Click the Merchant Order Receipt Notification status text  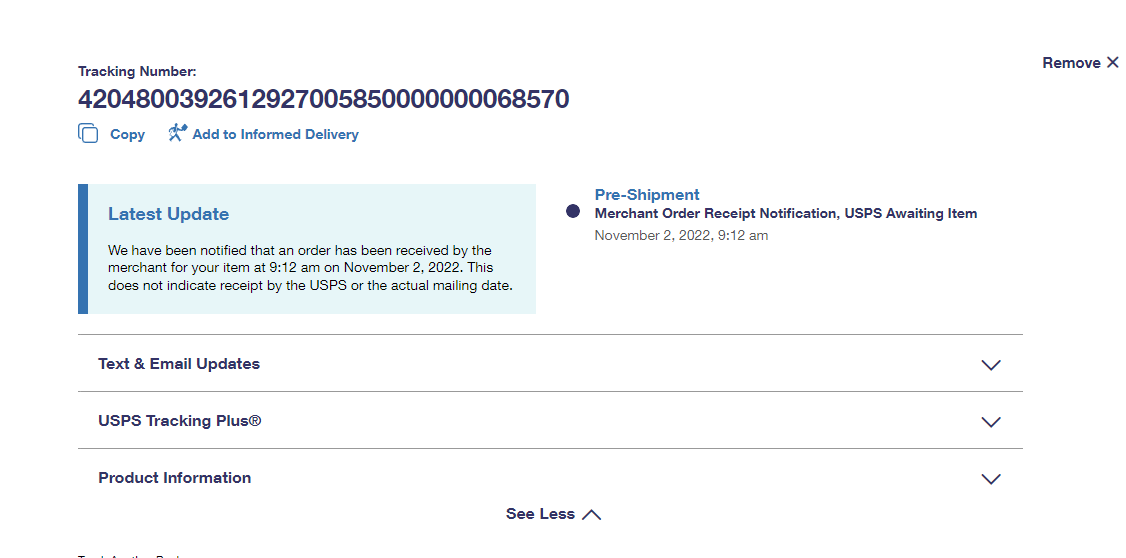pyautogui.click(x=786, y=213)
